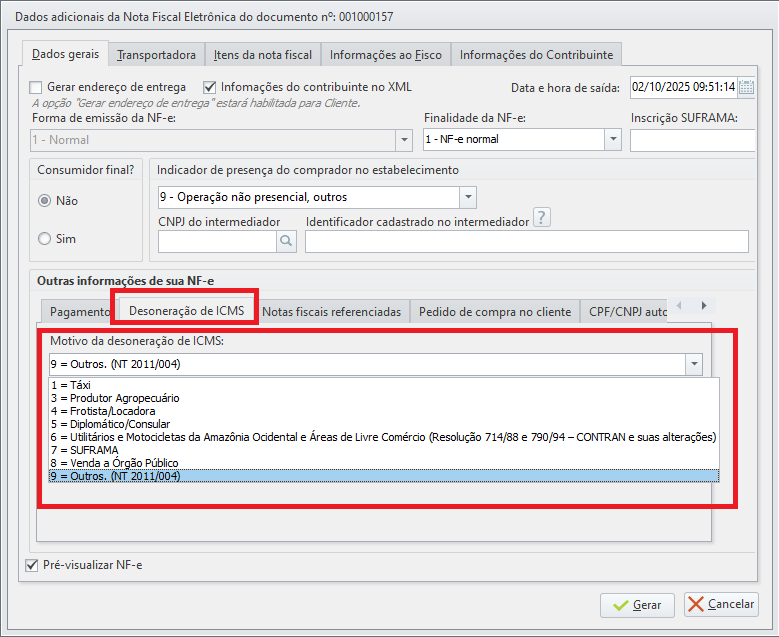Select Não for Consumidor final
The height and width of the screenshot is (637, 779).
click(x=45, y=201)
